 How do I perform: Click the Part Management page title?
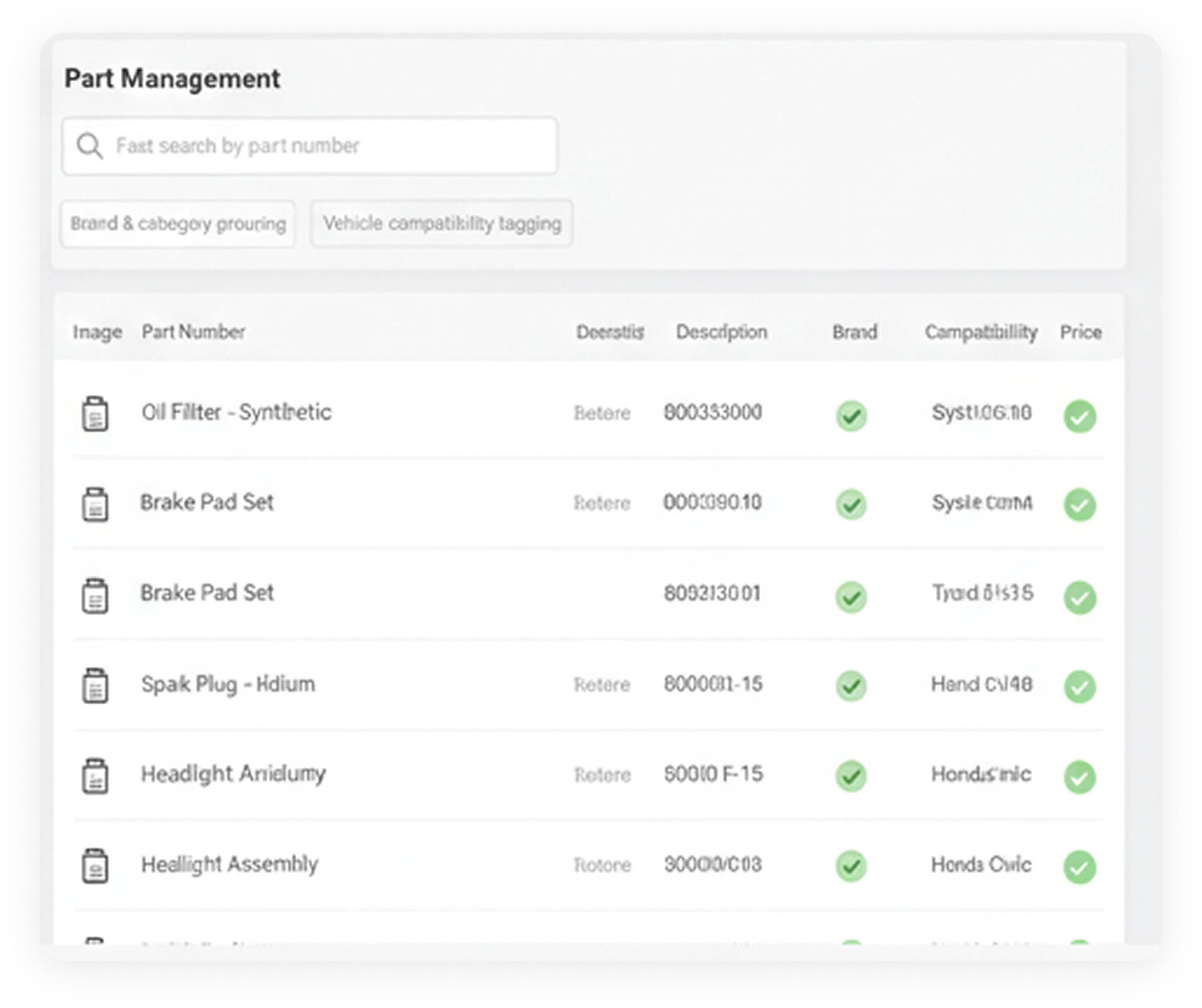click(172, 78)
